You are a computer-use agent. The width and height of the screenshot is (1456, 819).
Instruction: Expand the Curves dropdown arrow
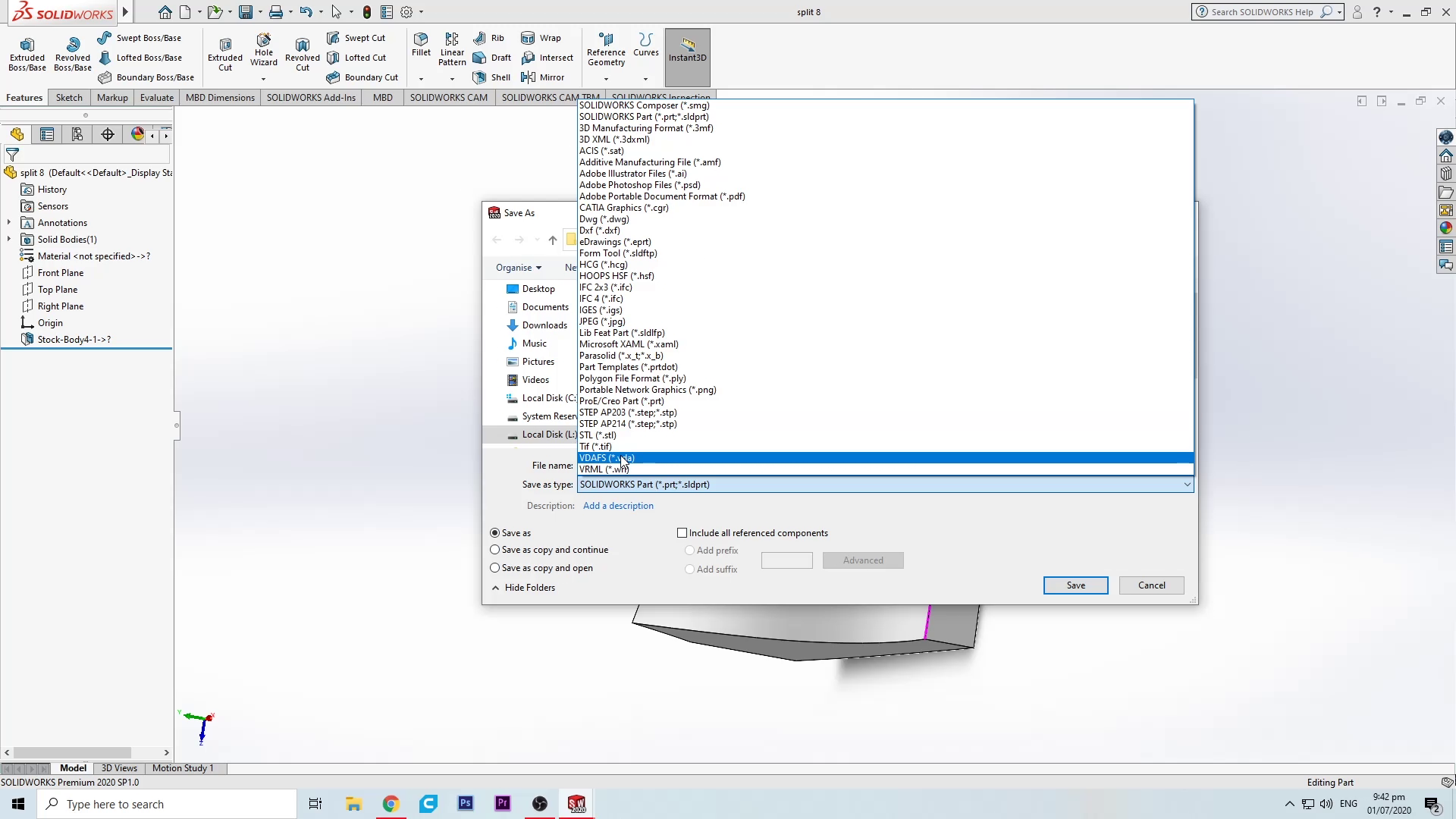646,79
